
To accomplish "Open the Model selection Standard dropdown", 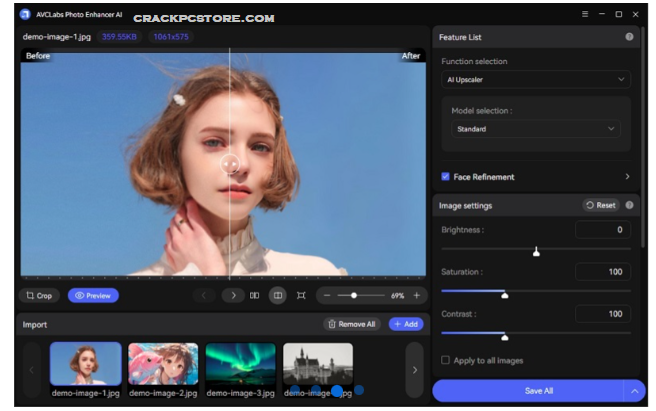I will 535,129.
